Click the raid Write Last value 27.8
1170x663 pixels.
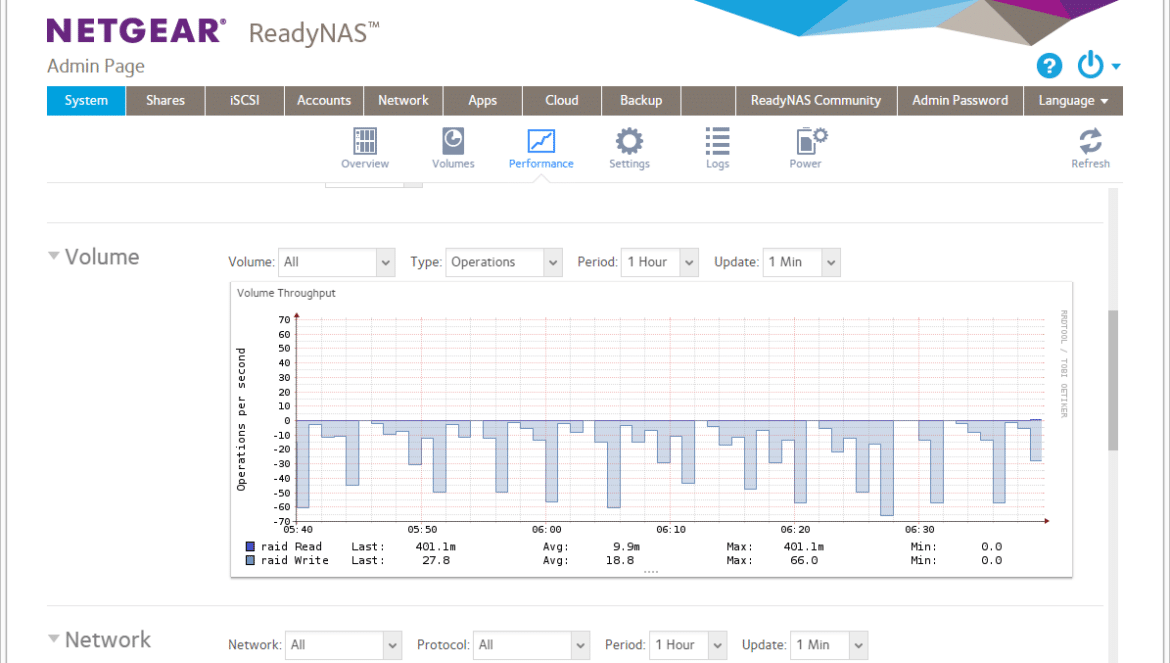436,560
